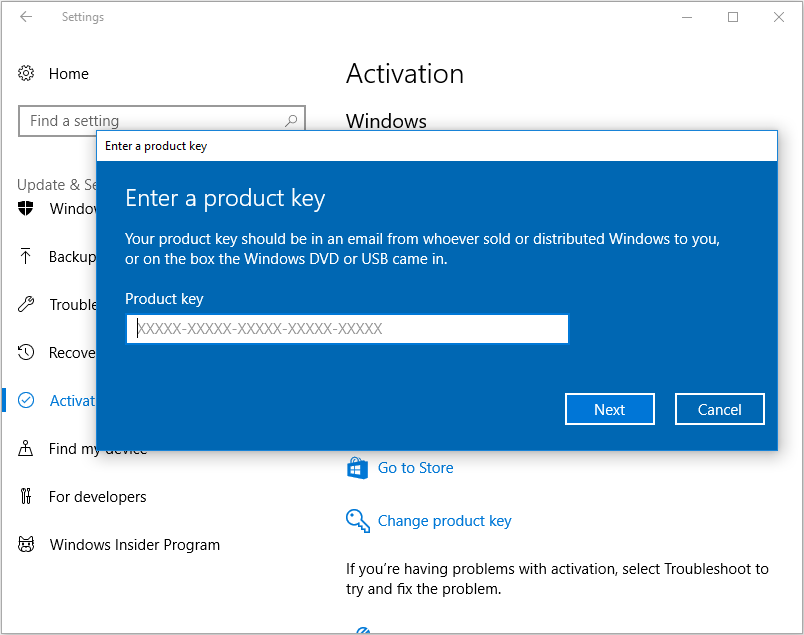Click the Change product key link
This screenshot has height=635, width=804.
coord(444,521)
